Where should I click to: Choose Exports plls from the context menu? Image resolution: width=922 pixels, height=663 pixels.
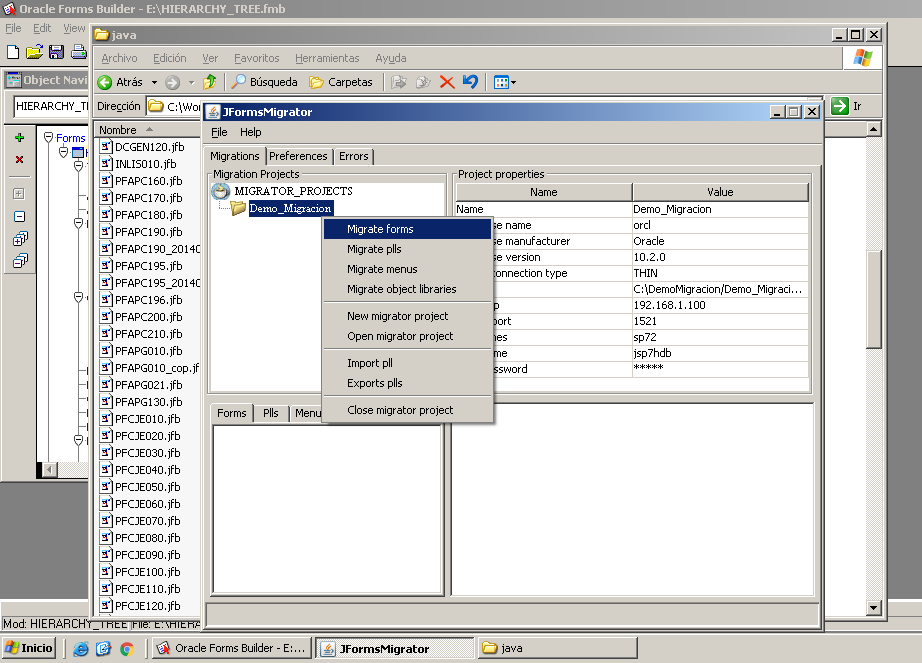407,383
